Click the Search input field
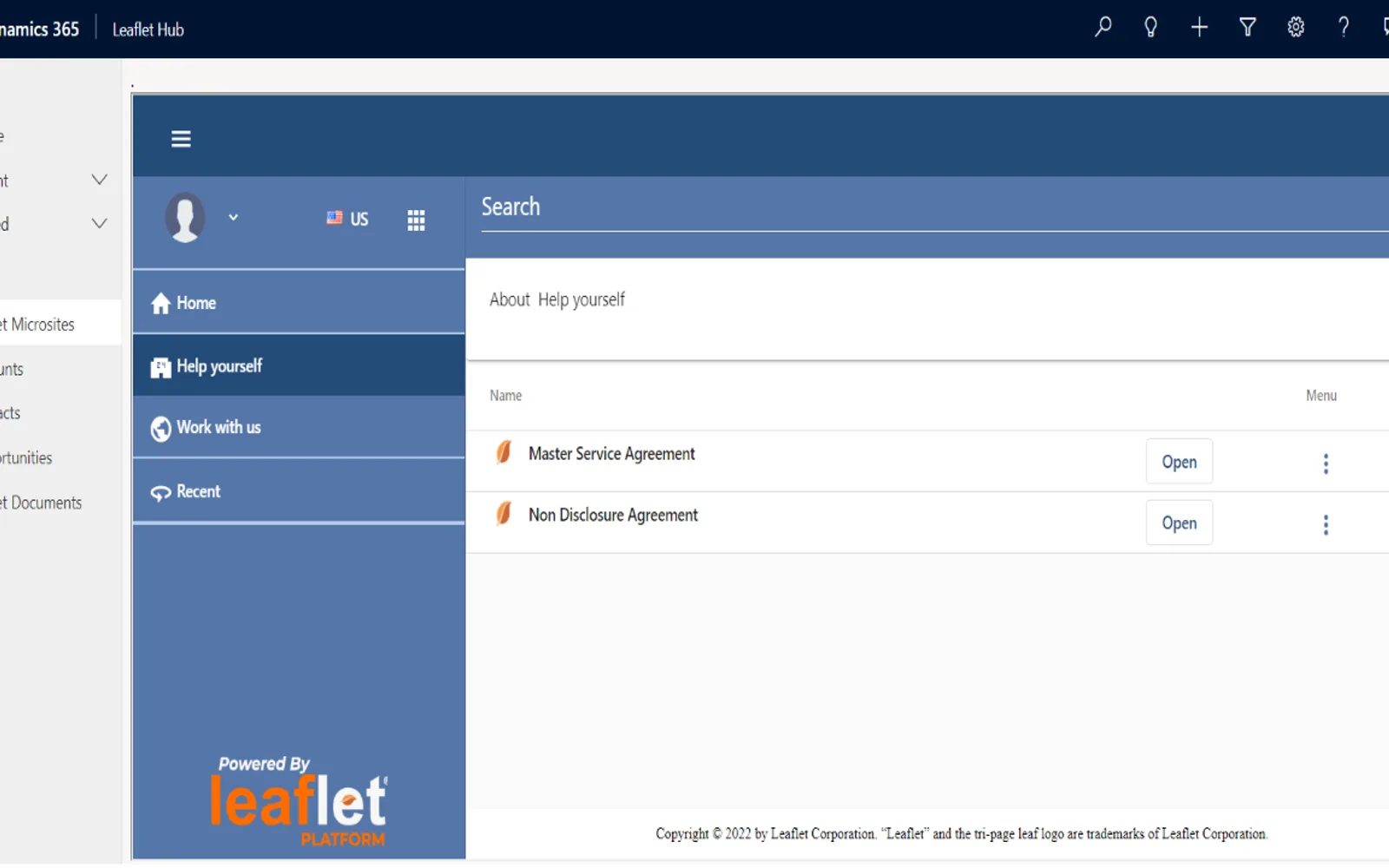The height and width of the screenshot is (868, 1389). pyautogui.click(x=935, y=207)
